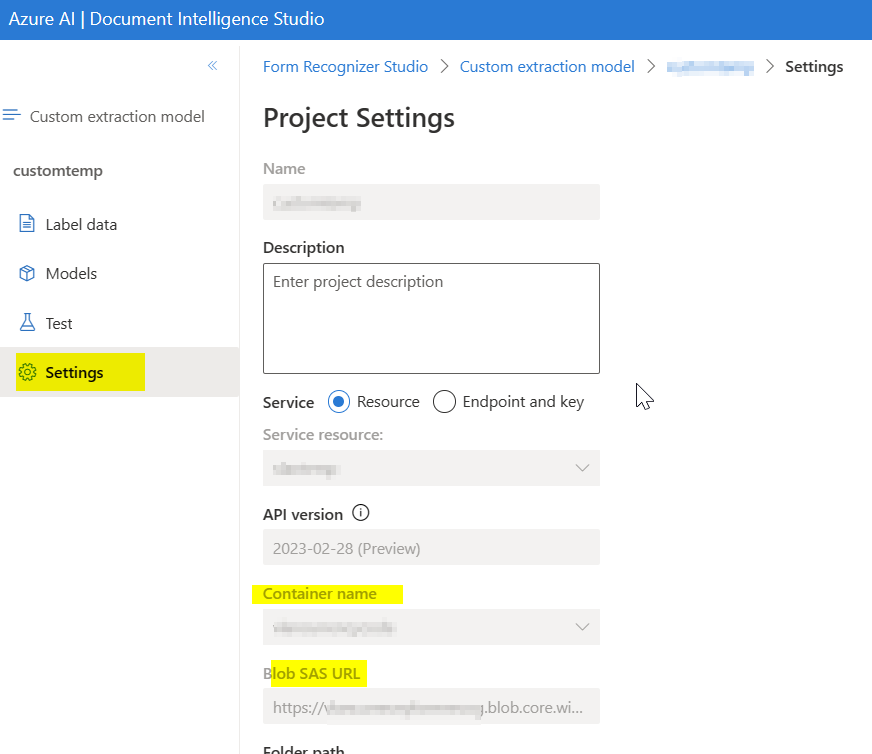Click the disabled Name field

[x=430, y=202]
